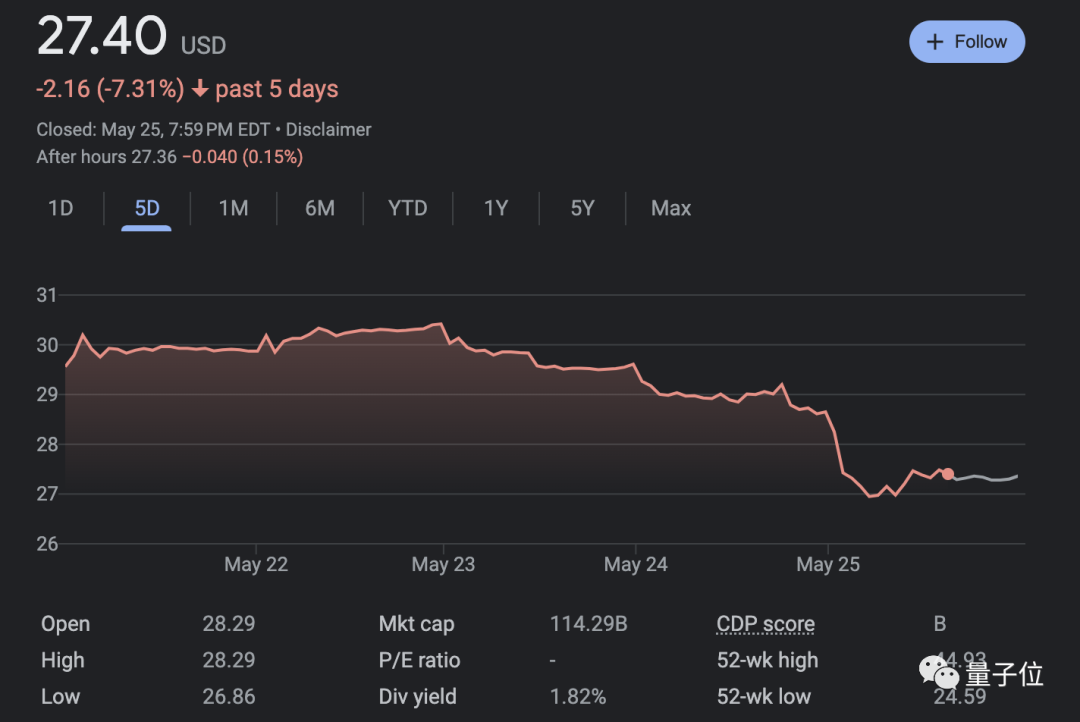Click the May 23 axis label
Viewport: 1080px width, 722px height.
point(443,564)
